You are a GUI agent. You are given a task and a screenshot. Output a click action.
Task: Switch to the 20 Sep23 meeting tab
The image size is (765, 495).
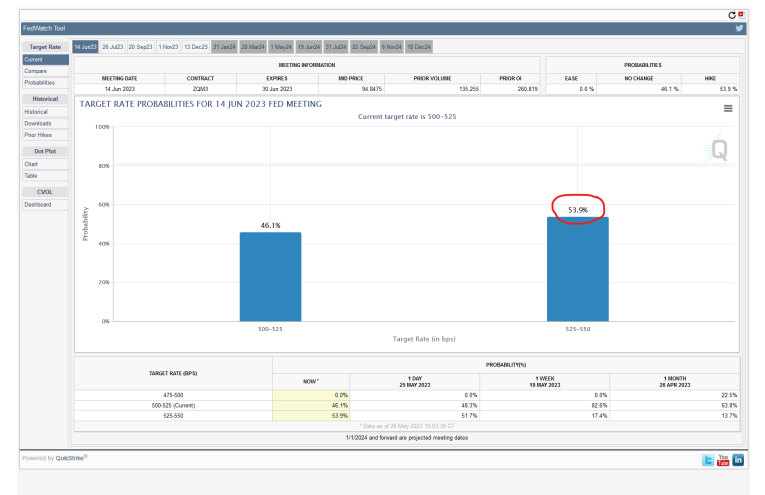click(x=140, y=46)
